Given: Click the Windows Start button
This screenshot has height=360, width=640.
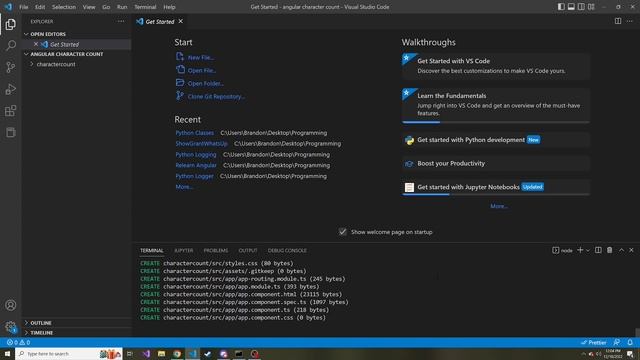Looking at the screenshot, I should [7, 353].
